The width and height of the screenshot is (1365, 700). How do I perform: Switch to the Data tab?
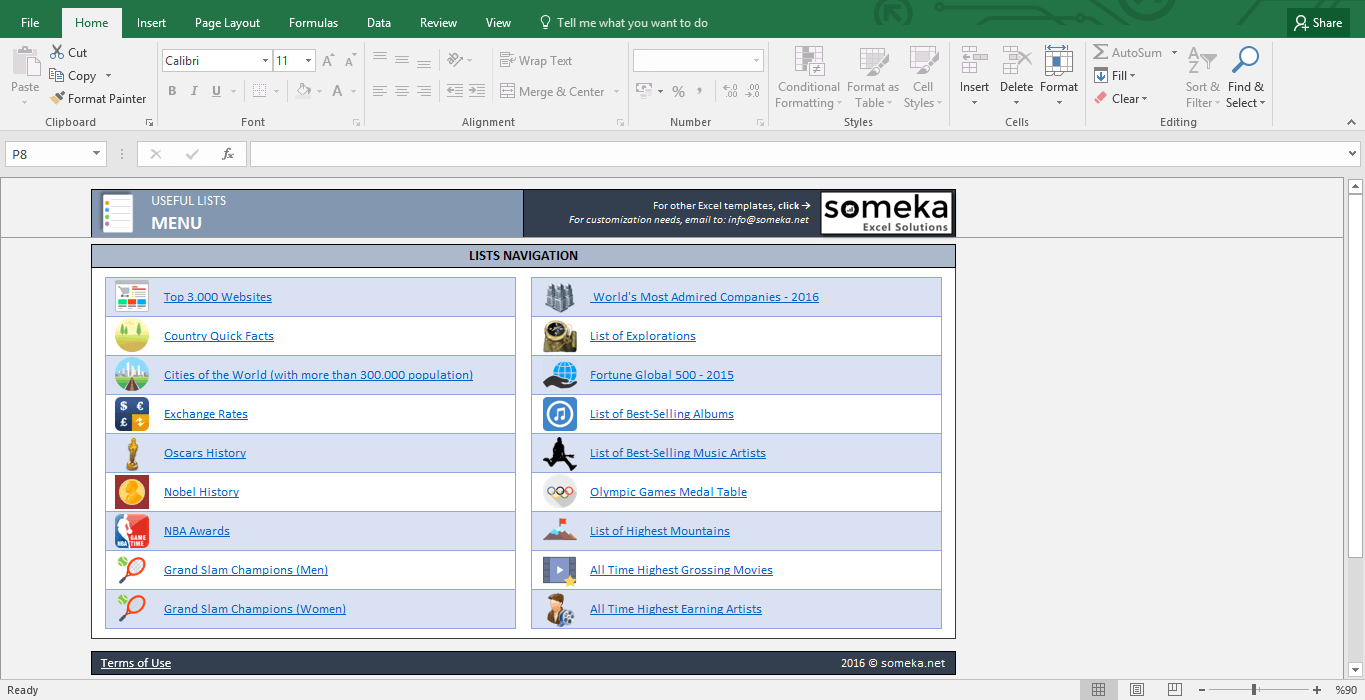point(379,22)
